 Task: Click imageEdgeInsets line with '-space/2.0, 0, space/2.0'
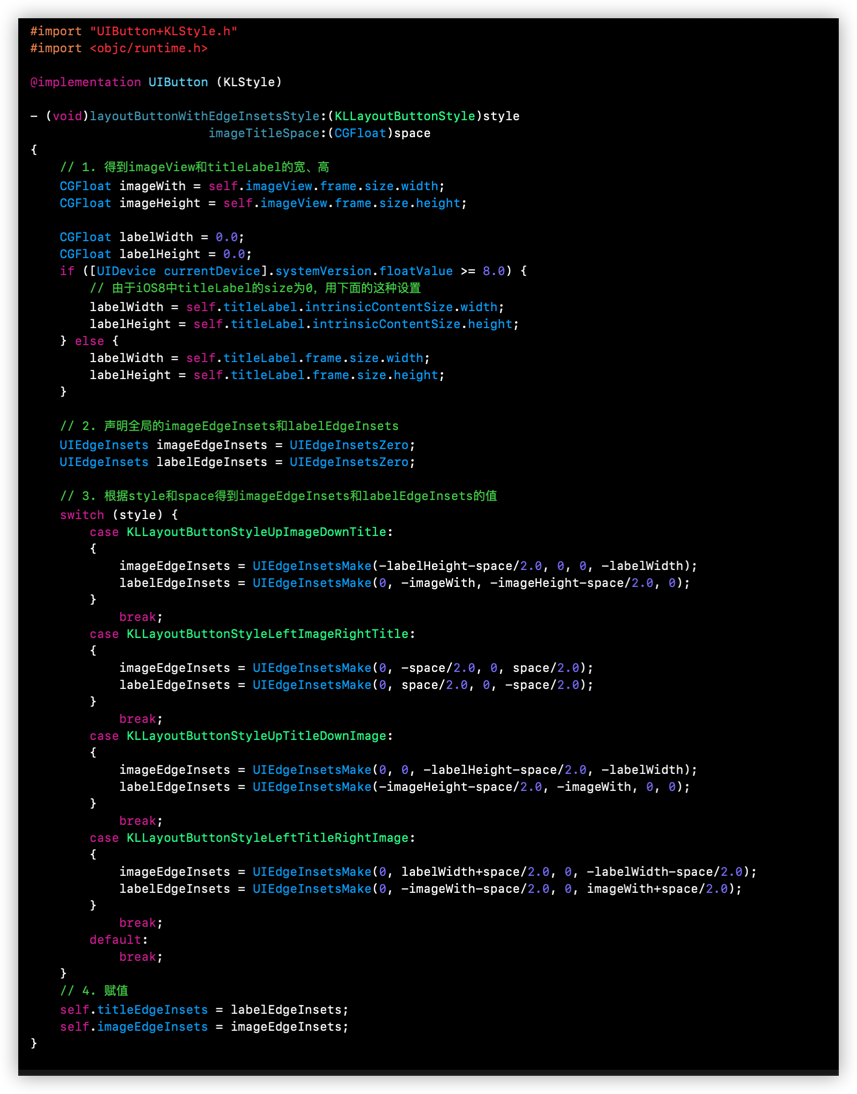click(x=357, y=668)
